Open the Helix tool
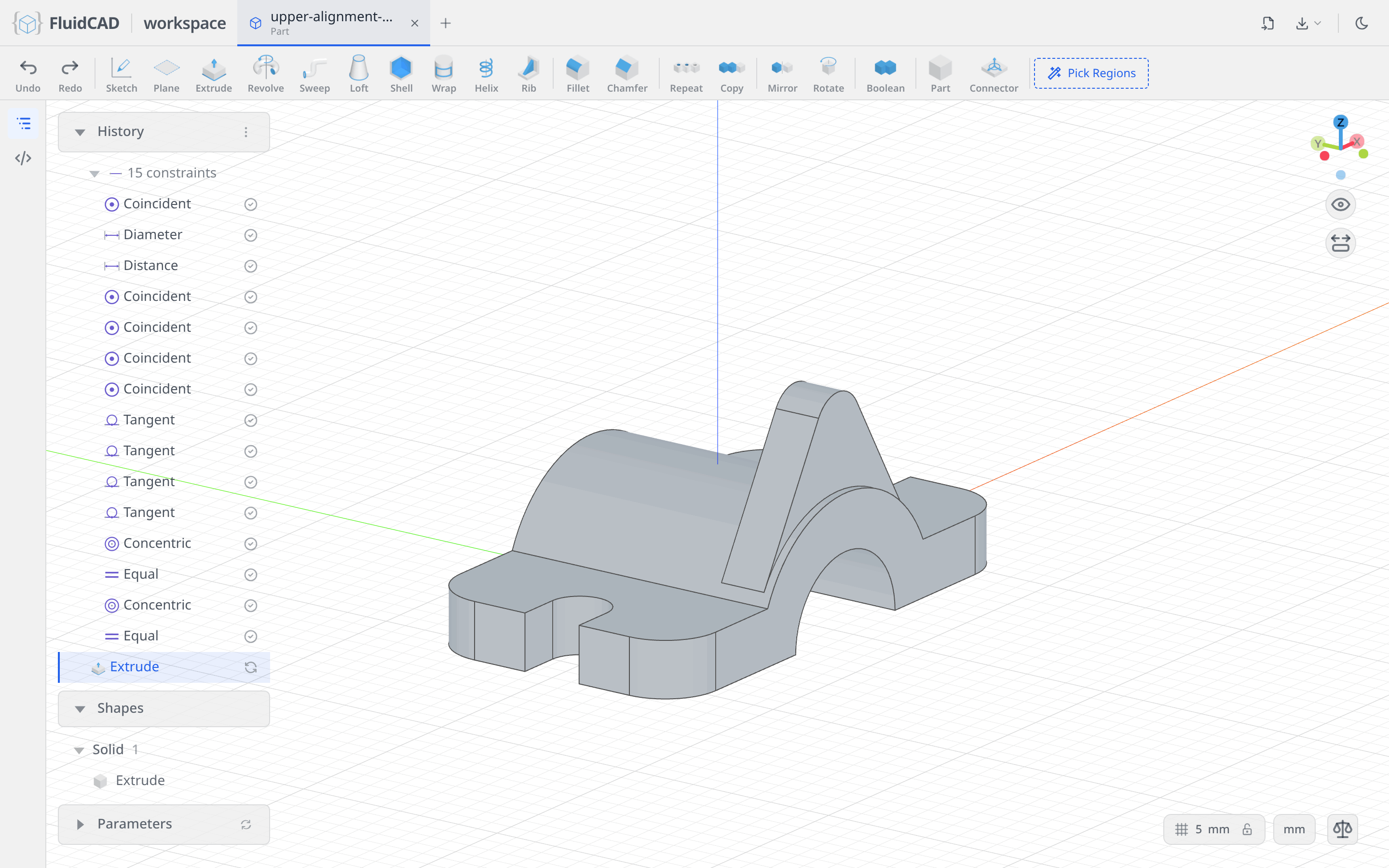 point(486,75)
